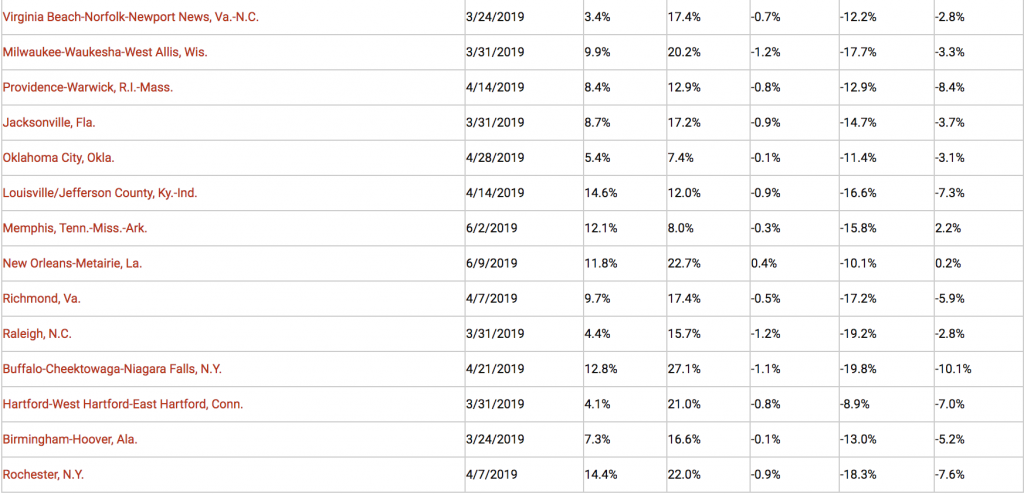Click the 4/28/2019 date cell

coord(495,158)
